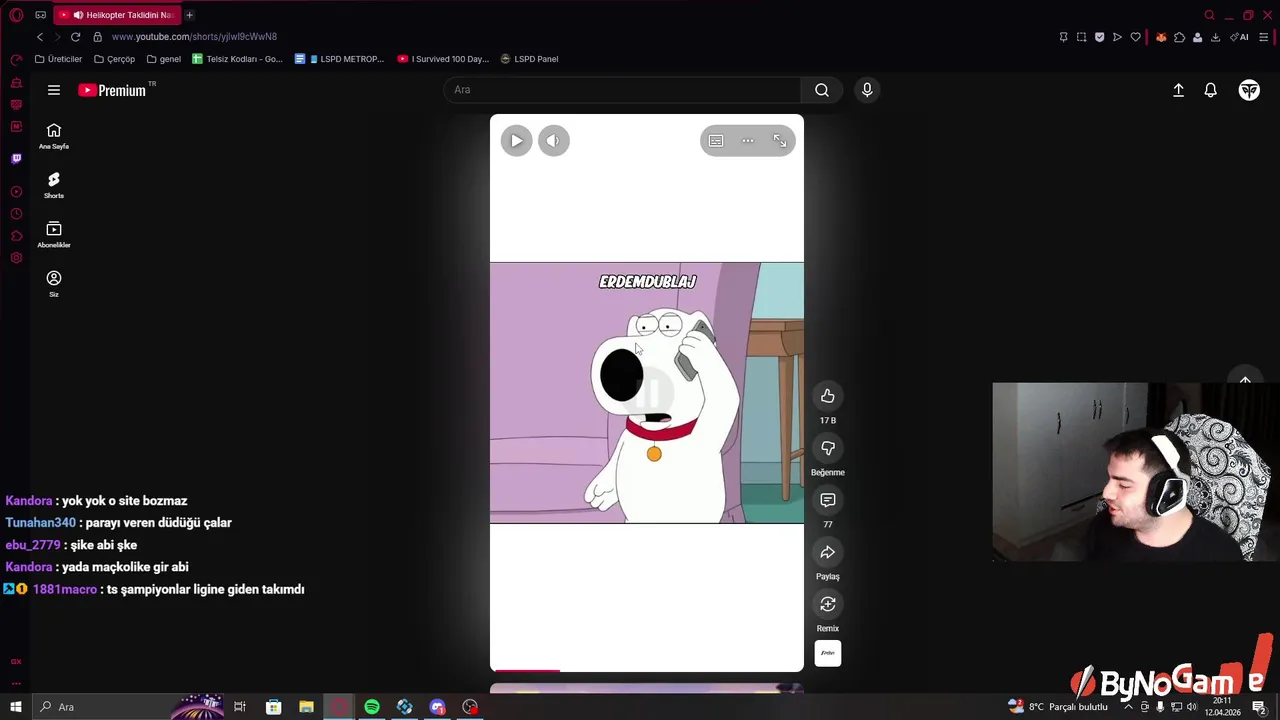Open Opera sidebar history clock icon
This screenshot has height=720, width=1280.
[x=16, y=214]
